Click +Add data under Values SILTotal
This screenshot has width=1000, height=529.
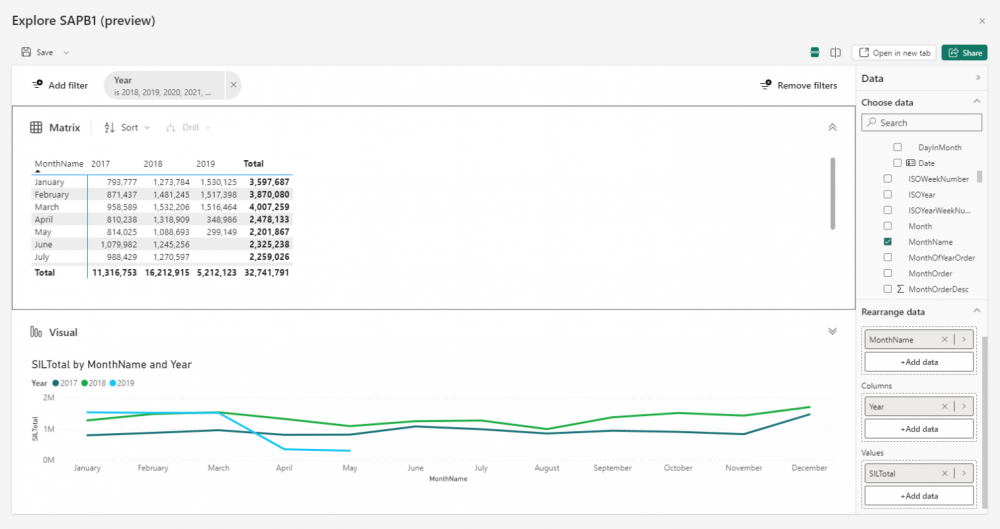pos(919,496)
